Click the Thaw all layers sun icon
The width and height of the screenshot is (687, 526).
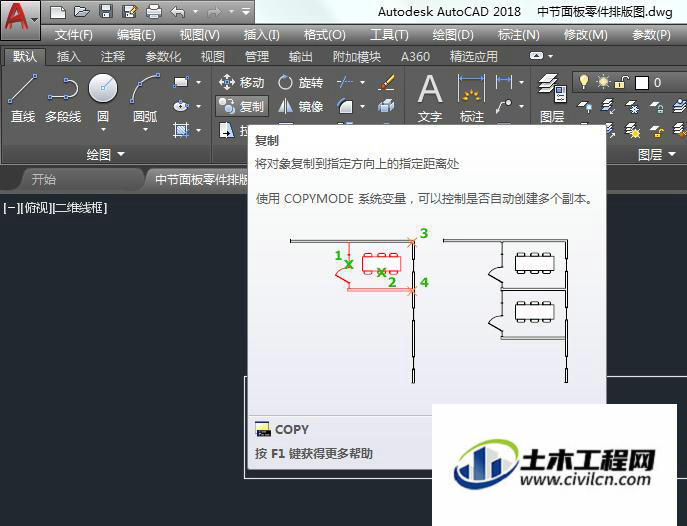click(x=632, y=130)
